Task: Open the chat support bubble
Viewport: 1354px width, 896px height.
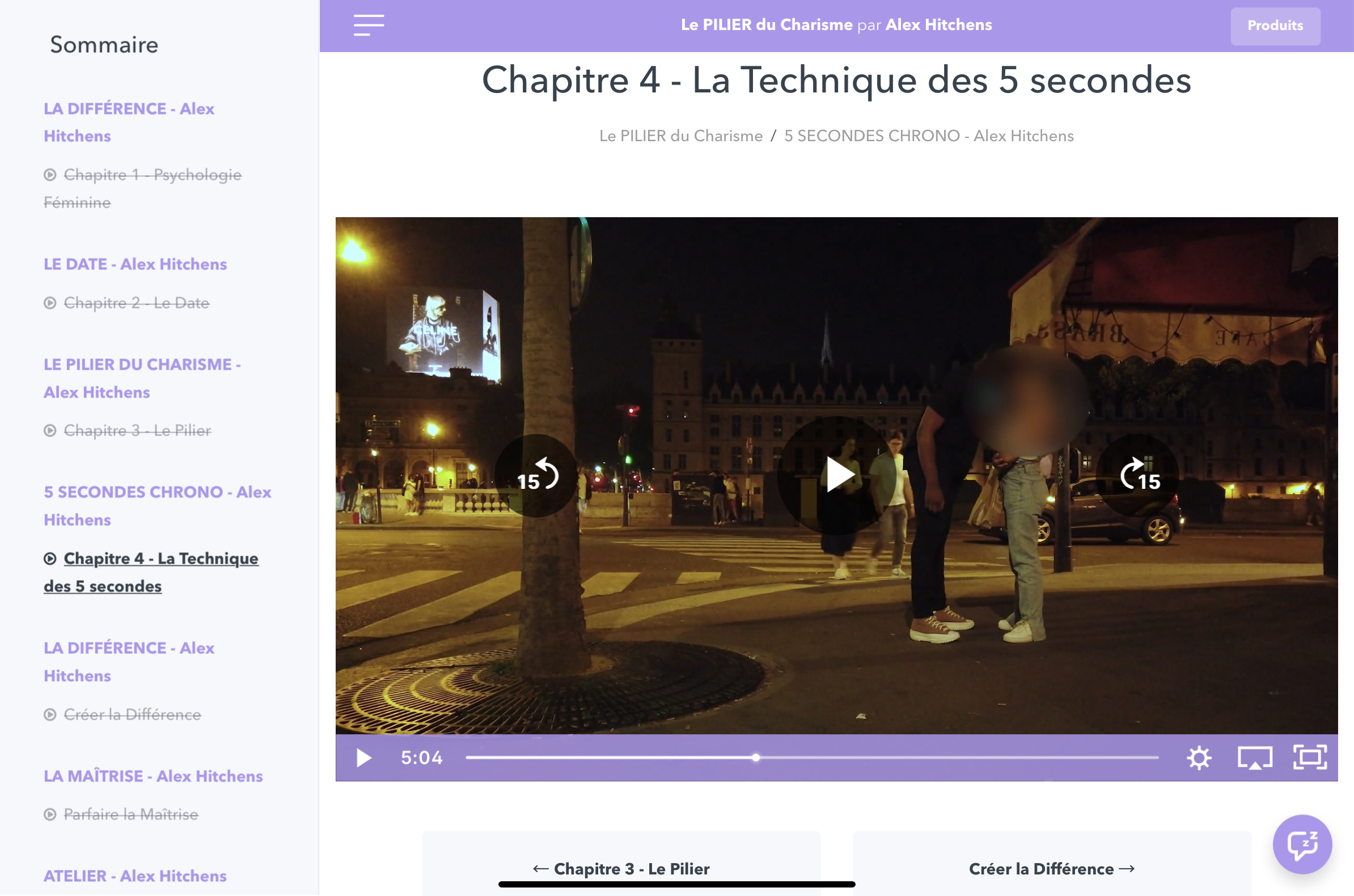Action: (1302, 844)
